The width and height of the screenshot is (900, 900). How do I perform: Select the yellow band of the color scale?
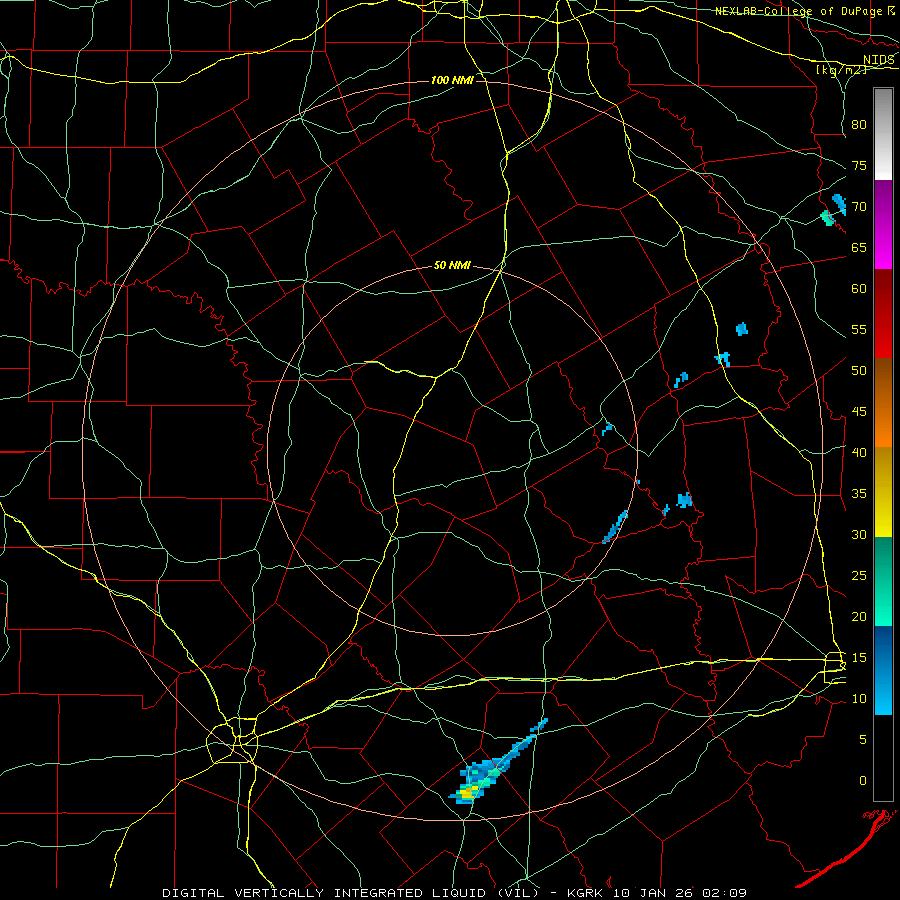[883, 492]
